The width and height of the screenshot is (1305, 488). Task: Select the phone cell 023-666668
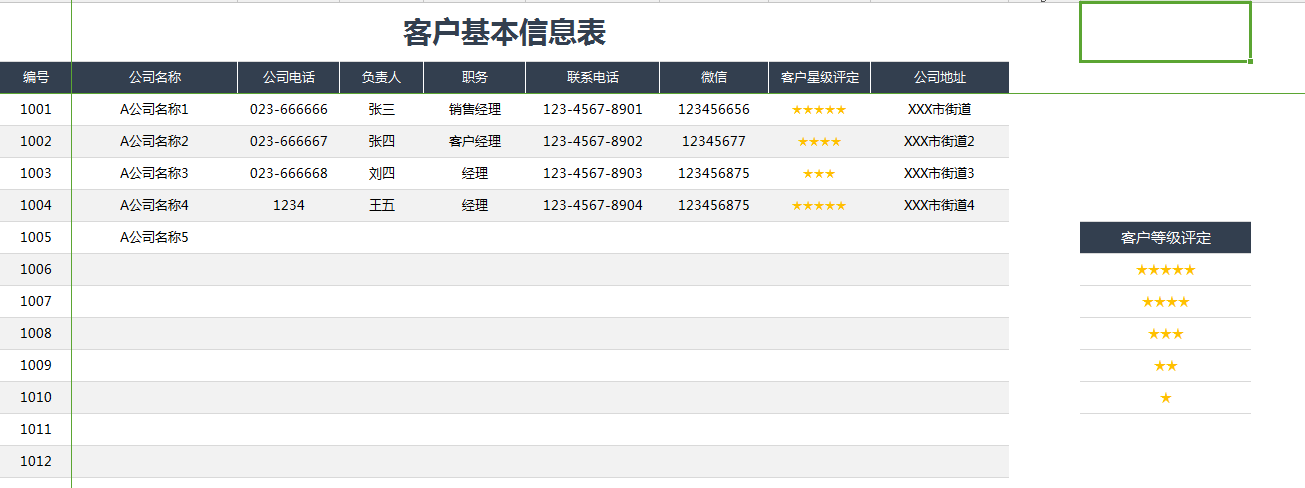coord(289,174)
